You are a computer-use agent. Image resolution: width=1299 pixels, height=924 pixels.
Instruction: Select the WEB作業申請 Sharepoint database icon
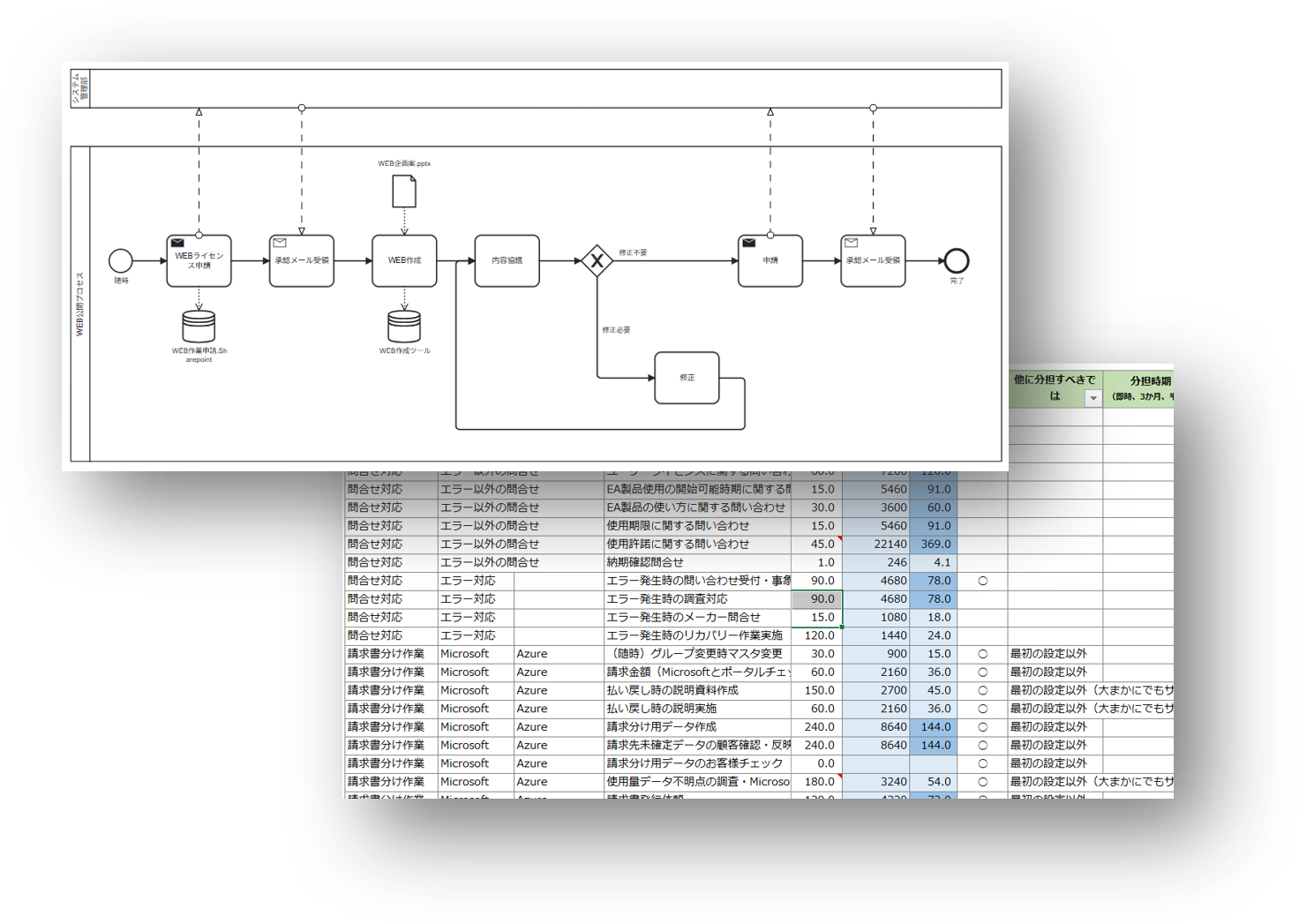point(199,327)
